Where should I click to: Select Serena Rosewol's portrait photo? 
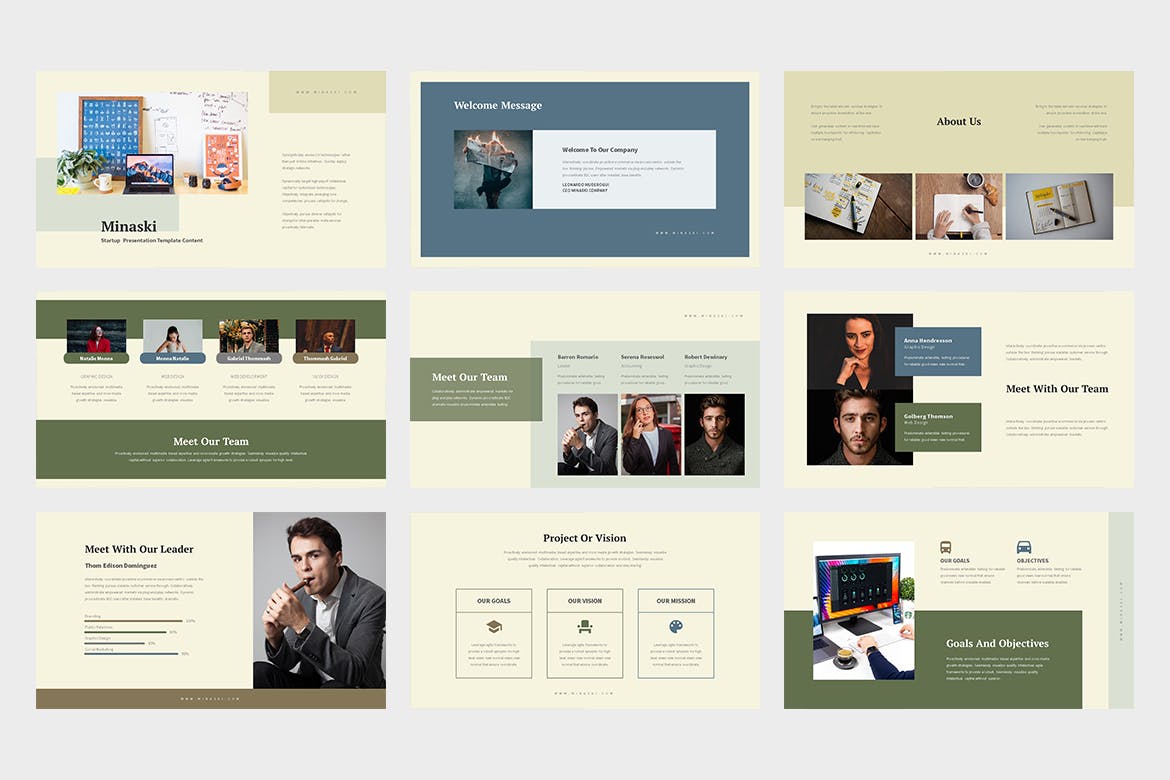click(651, 434)
